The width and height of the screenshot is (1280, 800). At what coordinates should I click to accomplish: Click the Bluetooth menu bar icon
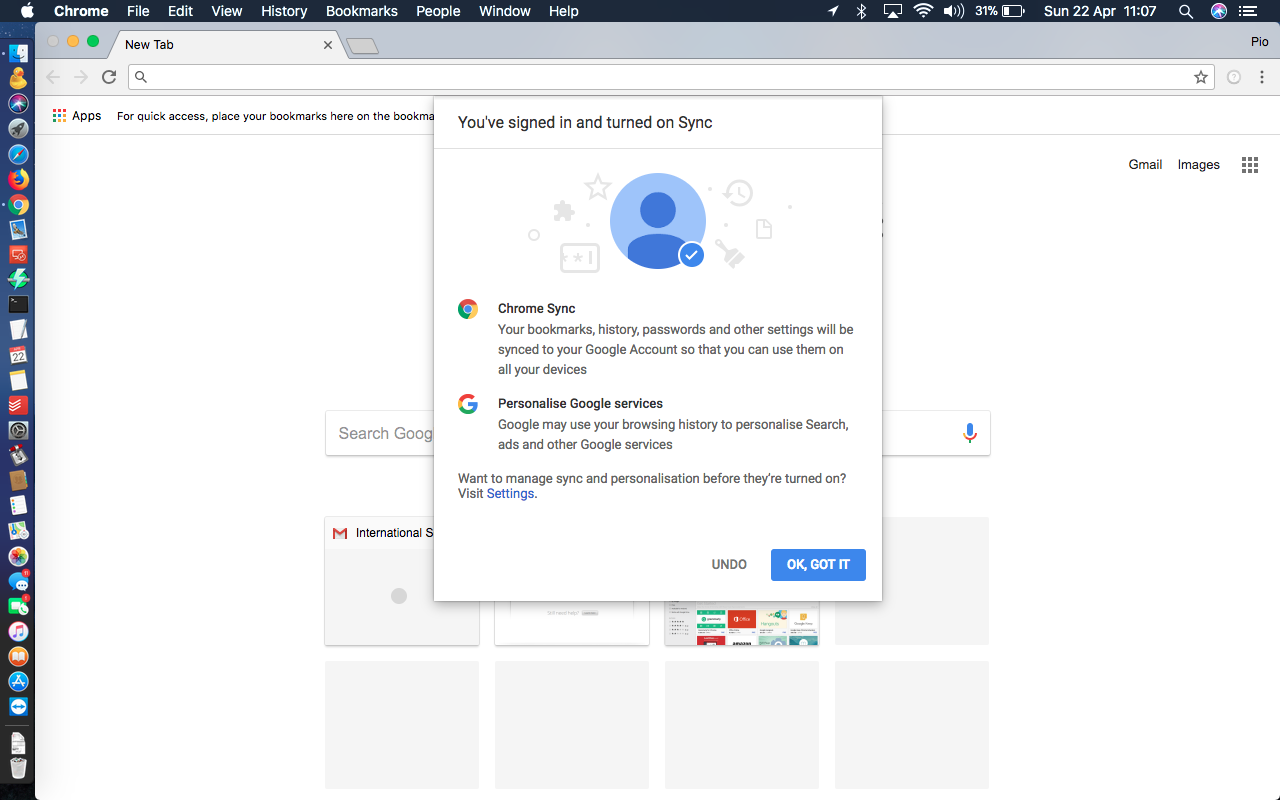click(x=861, y=11)
